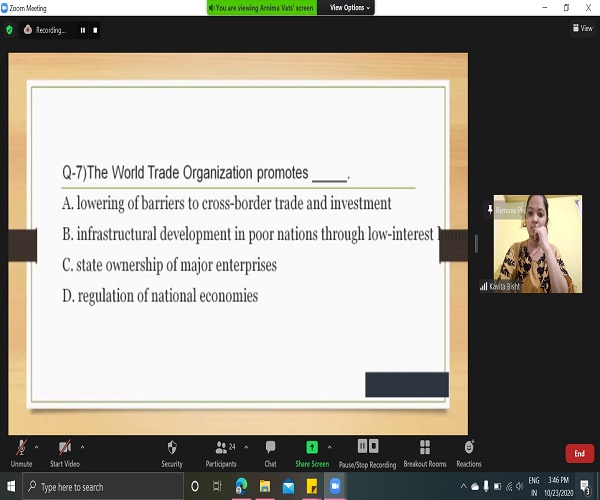Open Sticky Notes from taskbar

[312, 487]
